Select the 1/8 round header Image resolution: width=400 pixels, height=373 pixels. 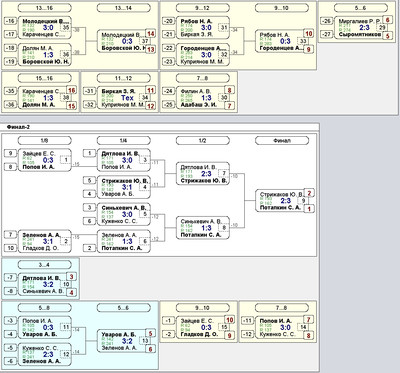pos(44,140)
